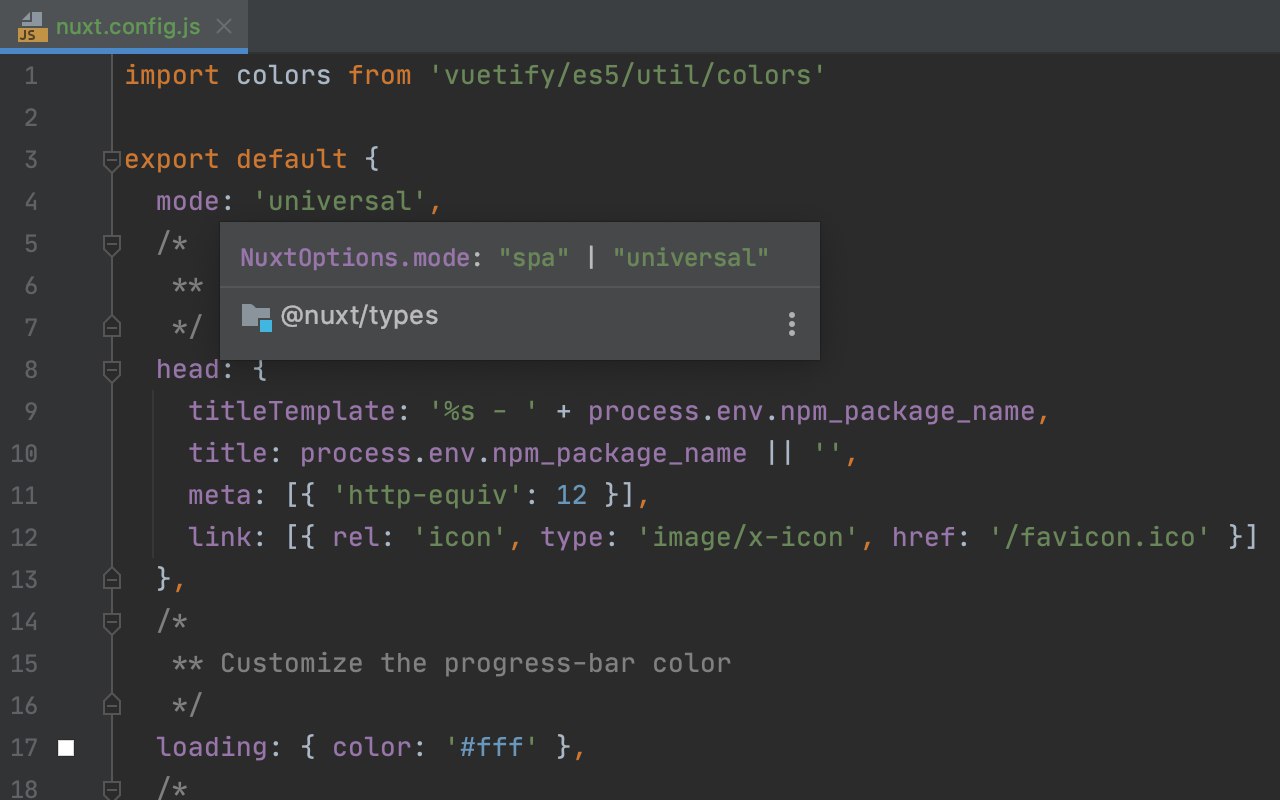Click the JS file icon in tab

(x=31, y=27)
